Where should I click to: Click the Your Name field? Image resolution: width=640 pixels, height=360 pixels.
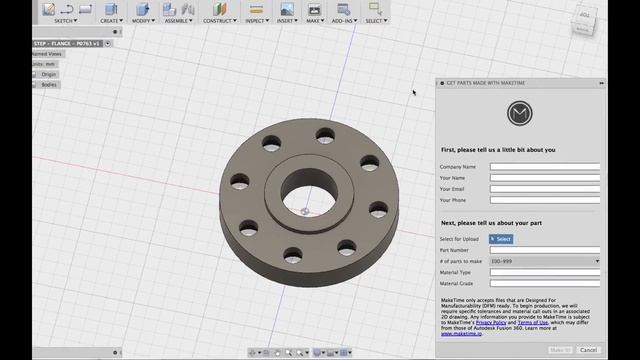(x=545, y=178)
